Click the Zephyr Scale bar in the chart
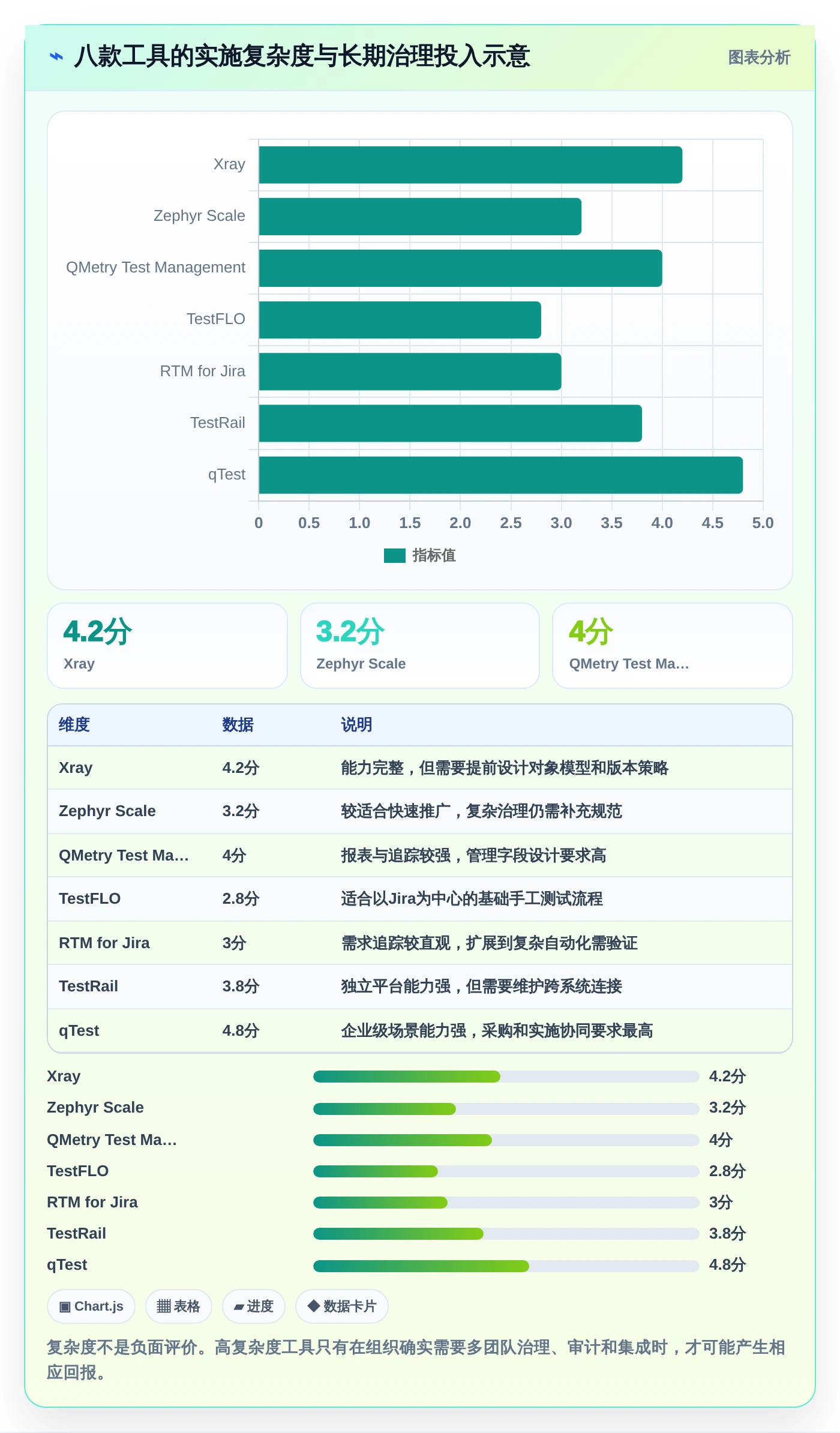 420,217
